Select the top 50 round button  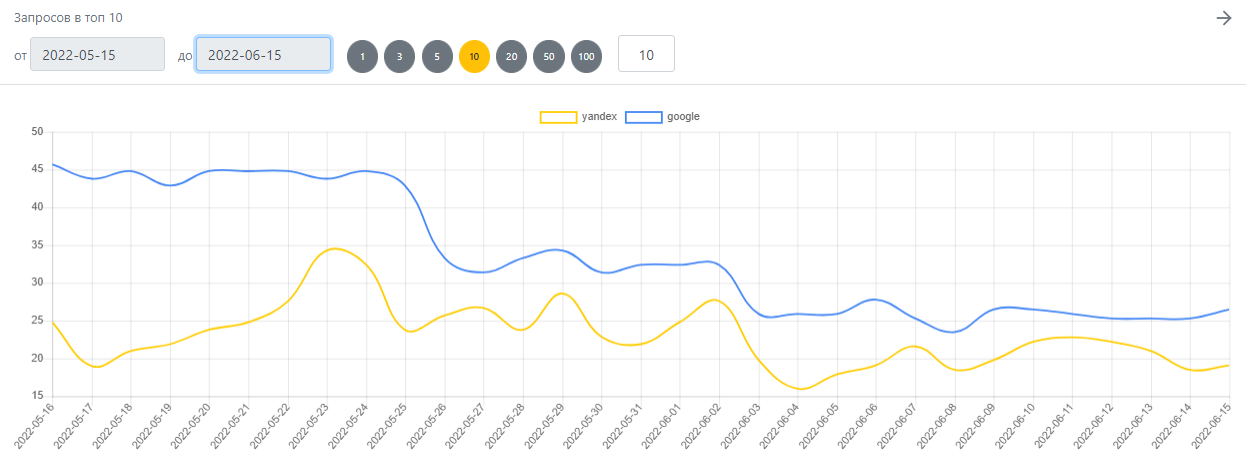tap(549, 57)
